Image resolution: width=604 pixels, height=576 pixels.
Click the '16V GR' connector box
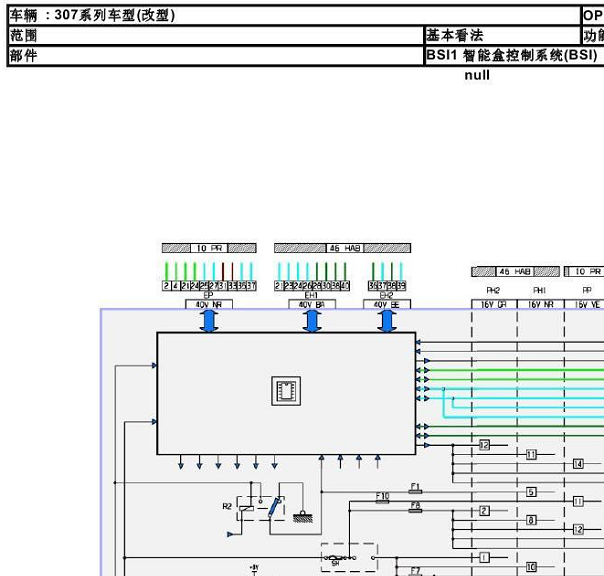(494, 304)
